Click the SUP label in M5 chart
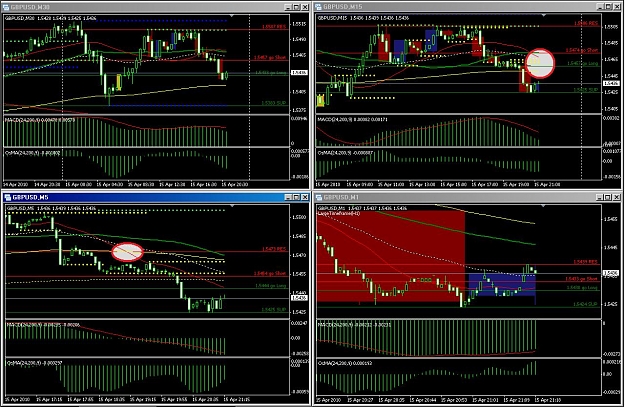 tap(274, 309)
